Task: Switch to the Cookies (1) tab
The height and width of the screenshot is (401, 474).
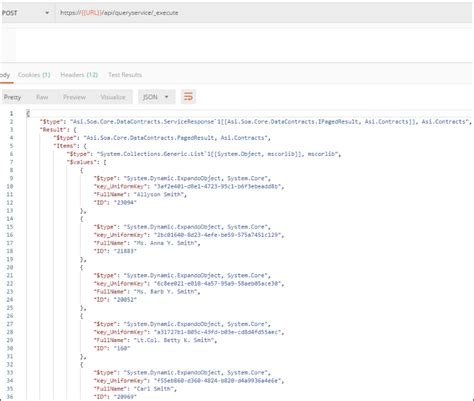Action: click(34, 75)
